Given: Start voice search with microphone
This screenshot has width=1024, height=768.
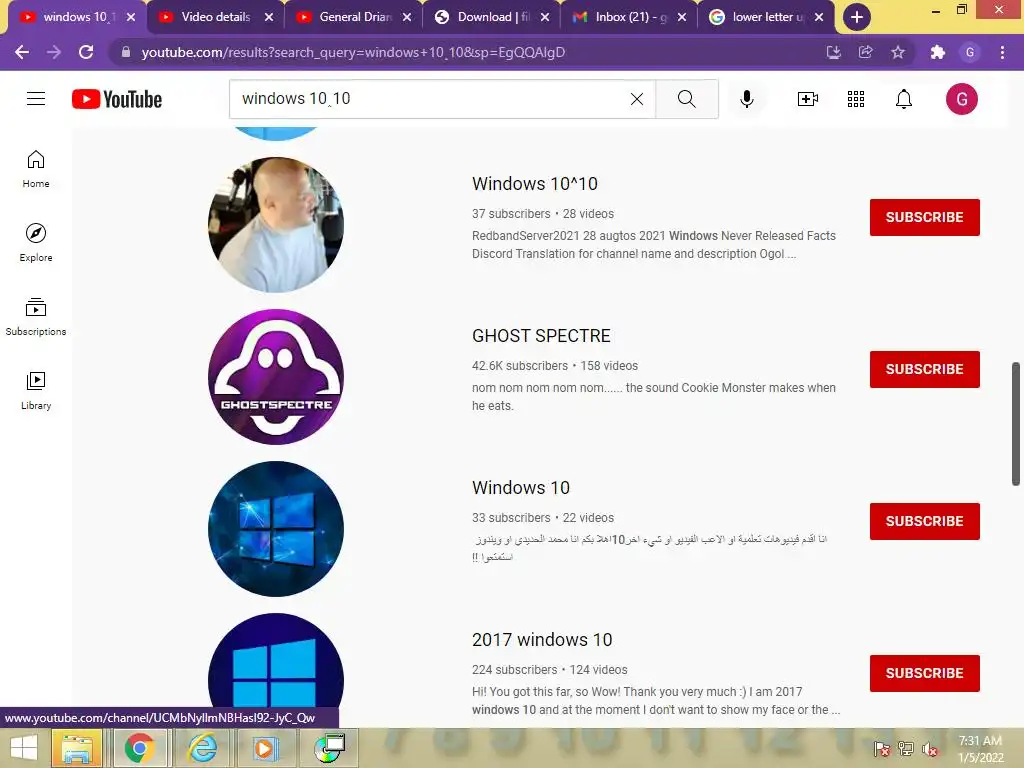Looking at the screenshot, I should [746, 99].
